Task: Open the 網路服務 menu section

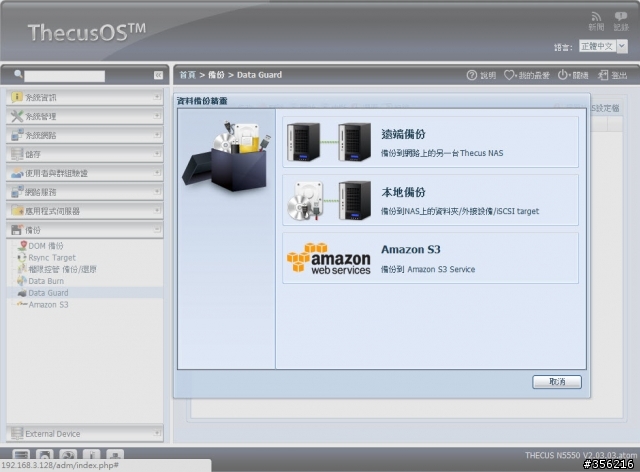Action: point(85,192)
